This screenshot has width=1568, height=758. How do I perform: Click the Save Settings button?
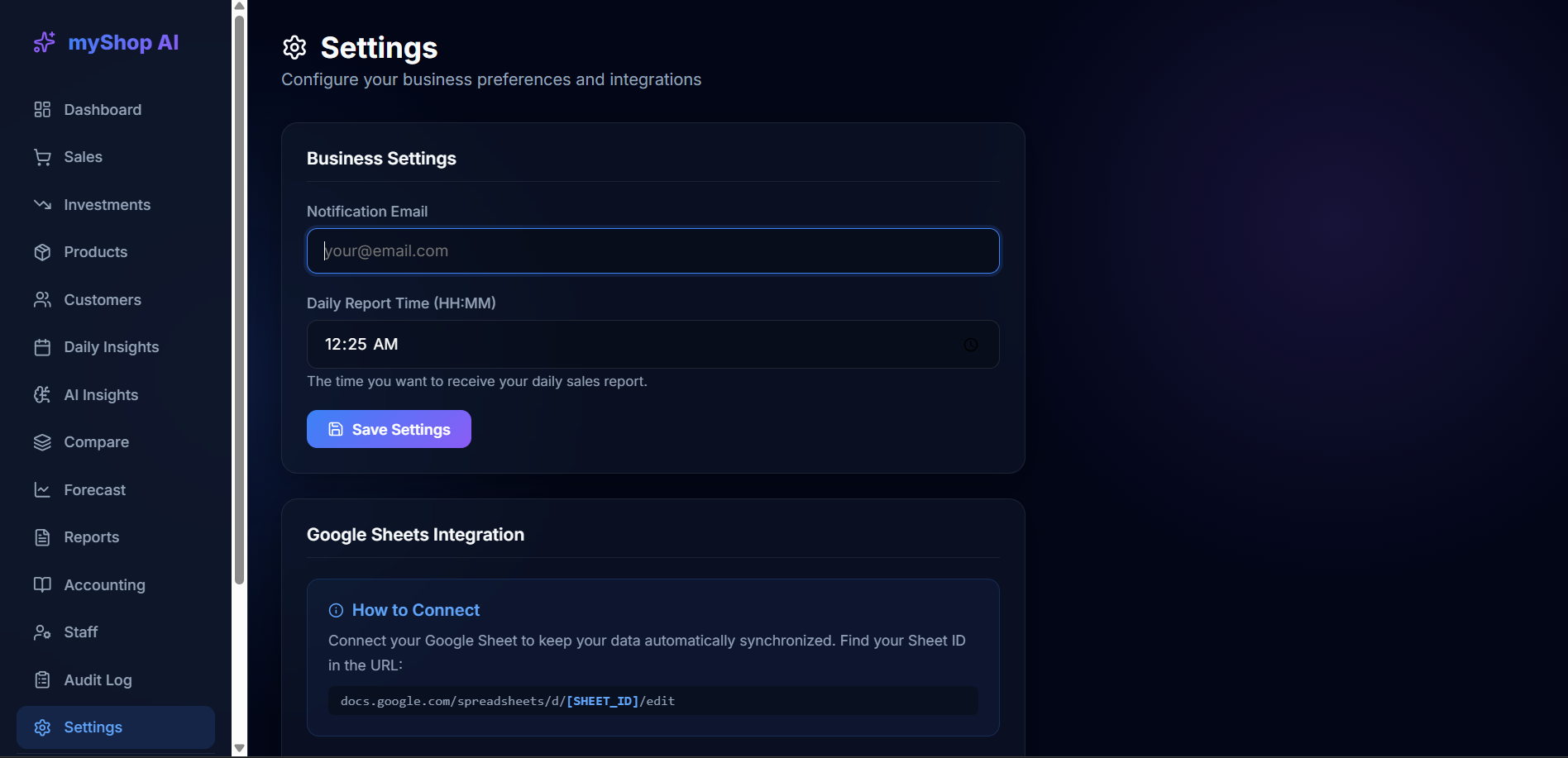pyautogui.click(x=389, y=429)
